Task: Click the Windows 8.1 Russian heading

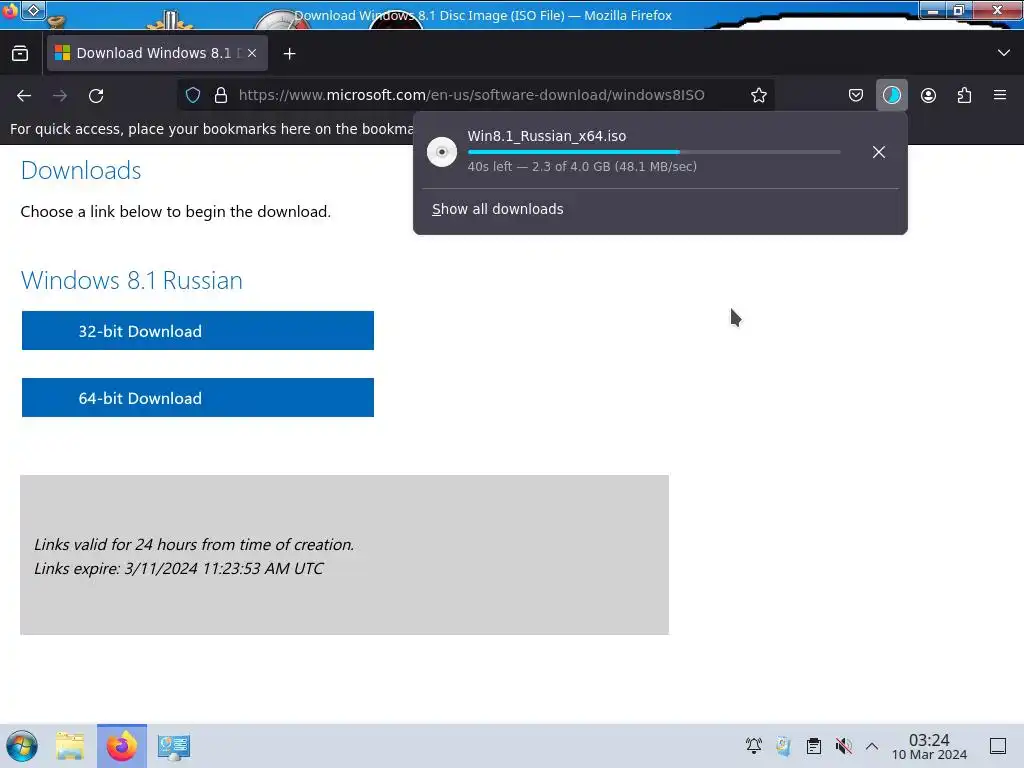Action: tap(131, 280)
